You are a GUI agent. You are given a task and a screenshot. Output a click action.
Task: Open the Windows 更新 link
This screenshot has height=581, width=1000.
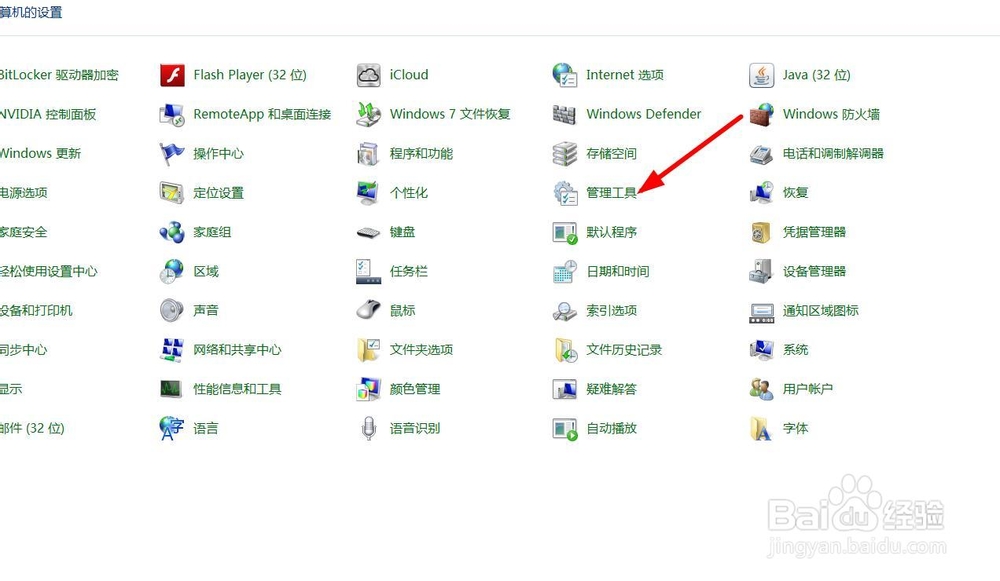click(x=40, y=154)
